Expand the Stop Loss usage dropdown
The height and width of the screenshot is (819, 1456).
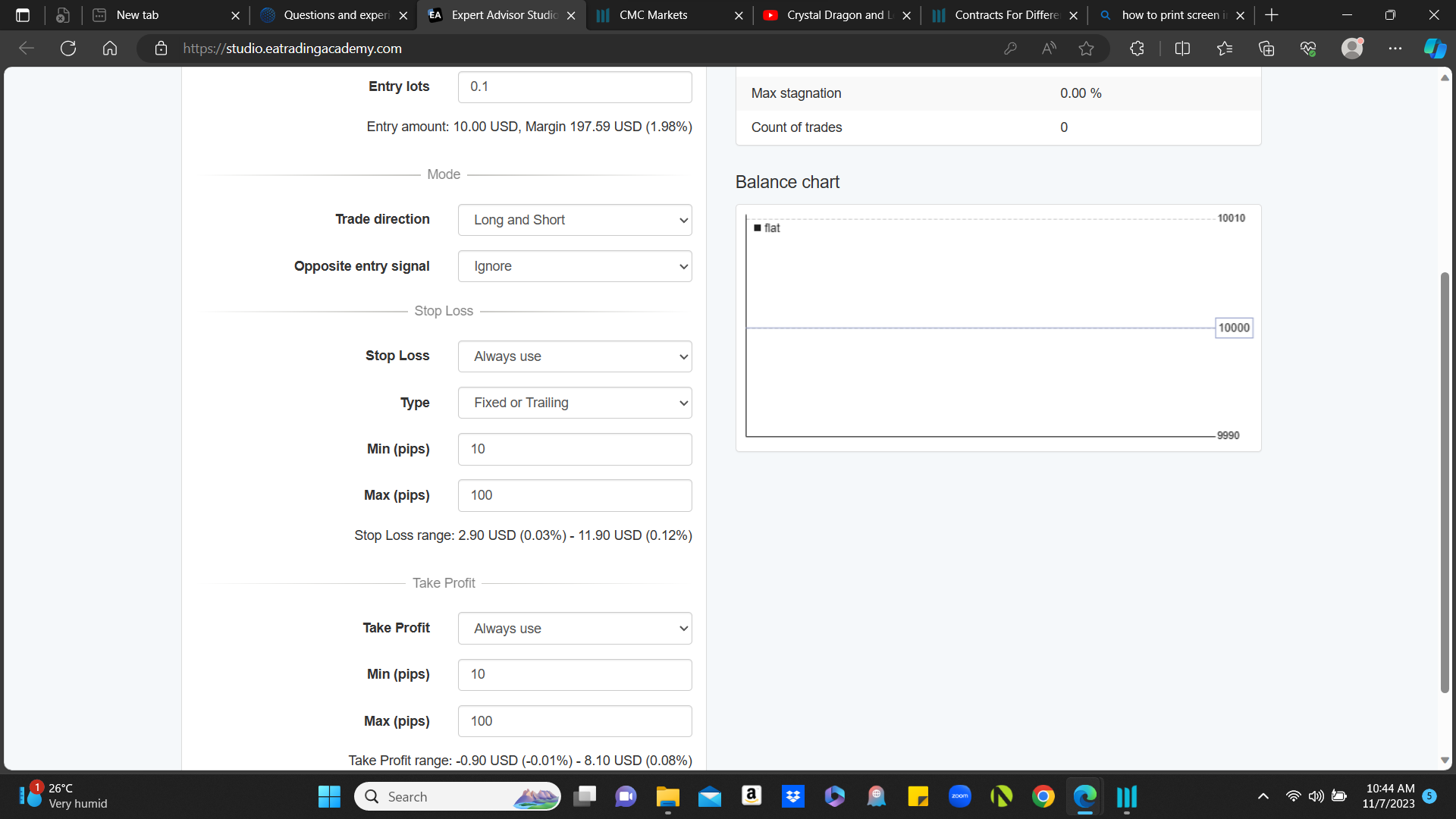(575, 356)
